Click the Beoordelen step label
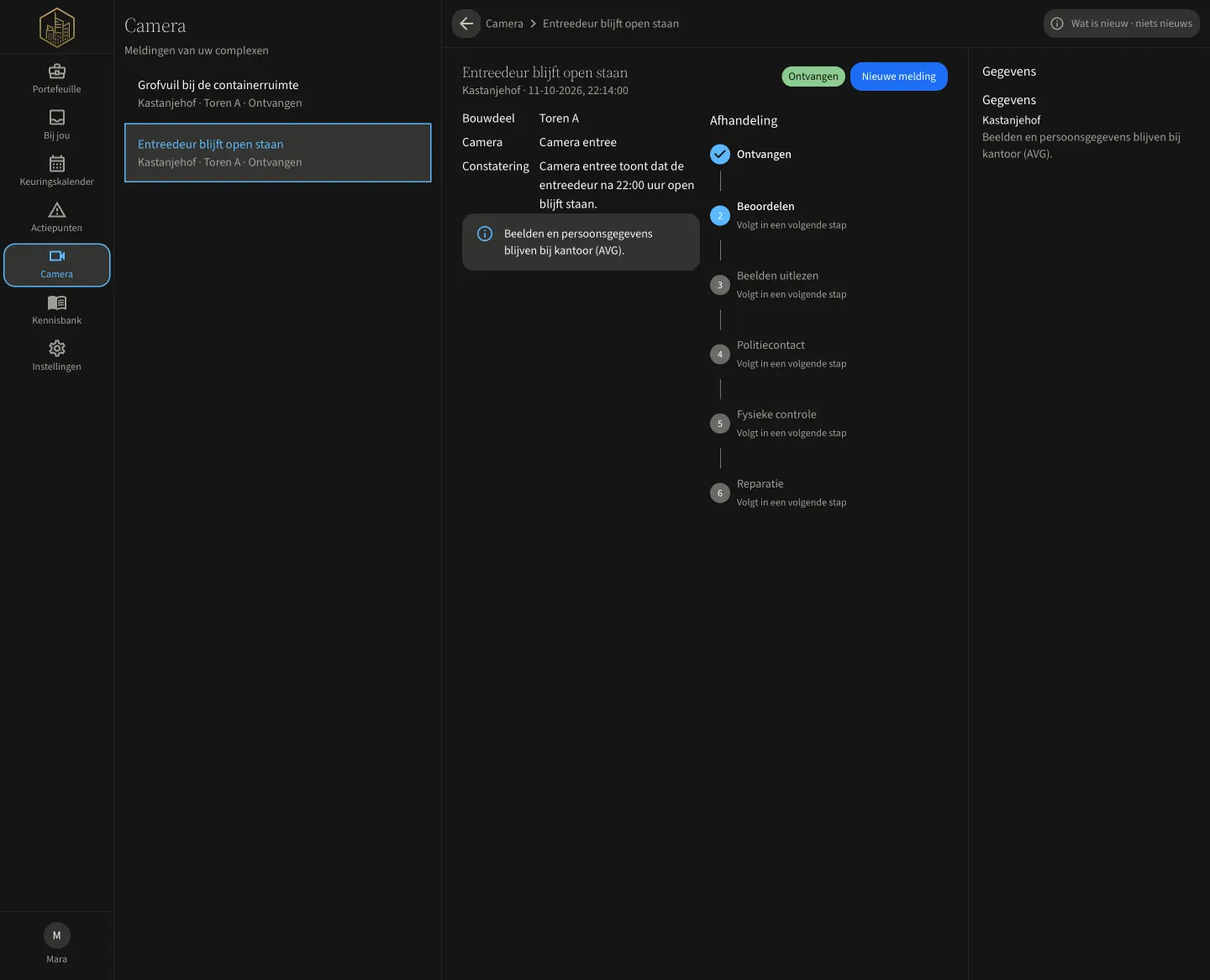The image size is (1210, 980). coord(765,207)
